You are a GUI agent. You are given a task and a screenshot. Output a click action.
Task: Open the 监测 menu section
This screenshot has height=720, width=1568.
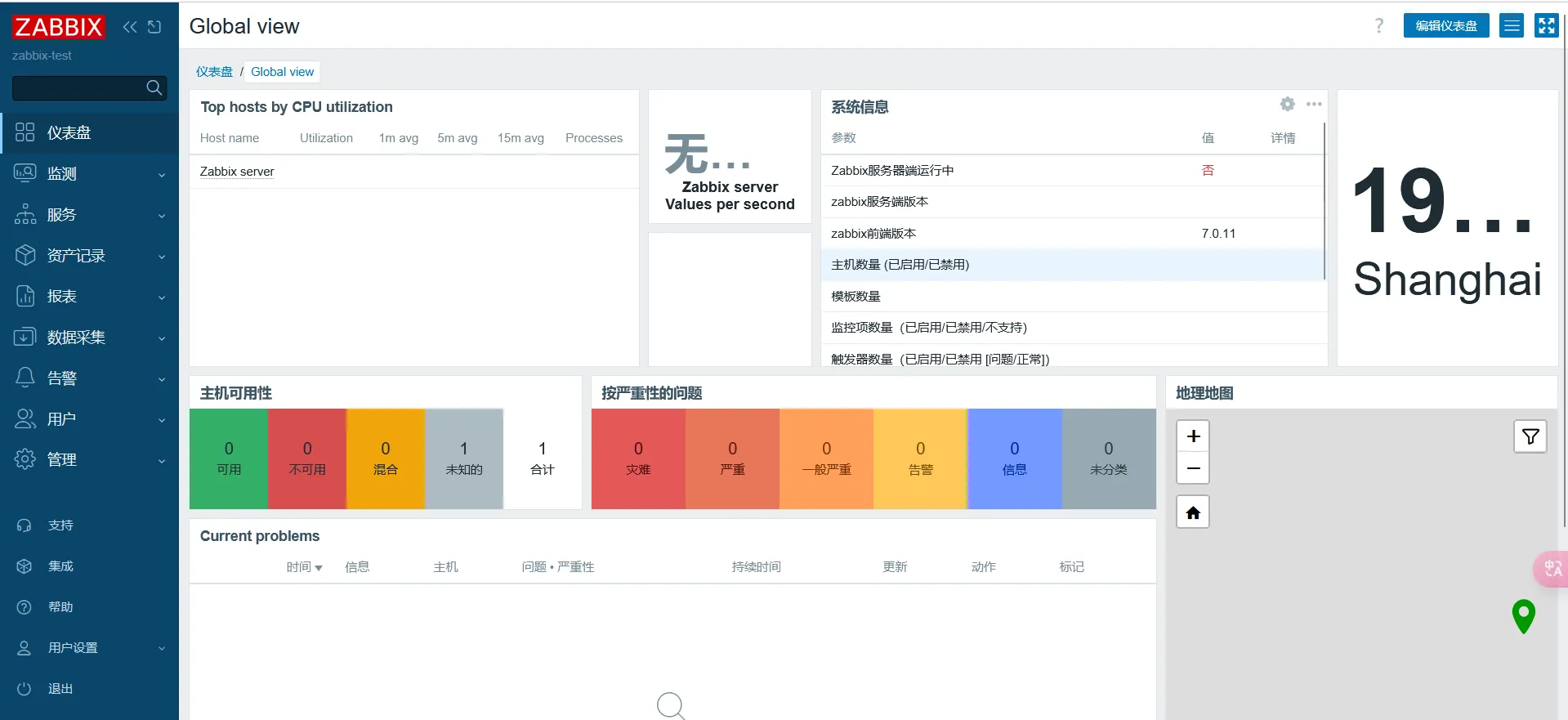pyautogui.click(x=89, y=173)
